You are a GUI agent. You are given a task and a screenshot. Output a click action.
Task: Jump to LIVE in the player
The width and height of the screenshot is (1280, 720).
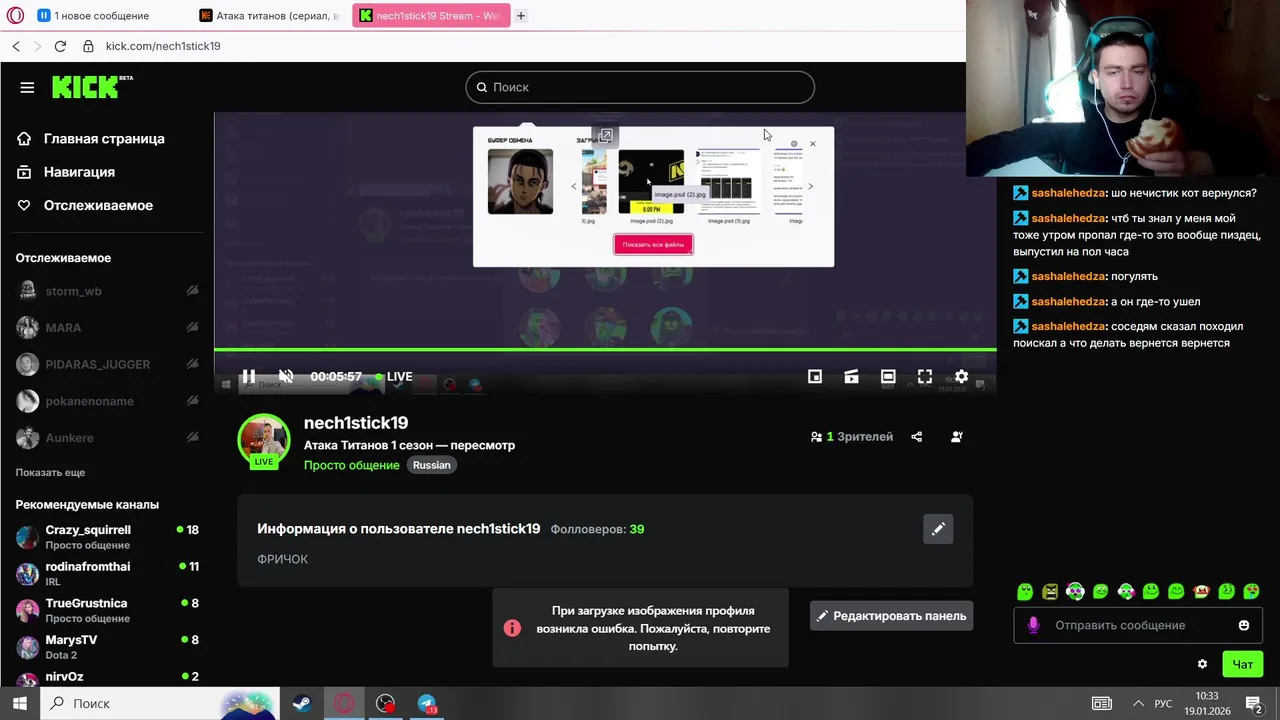(x=394, y=377)
